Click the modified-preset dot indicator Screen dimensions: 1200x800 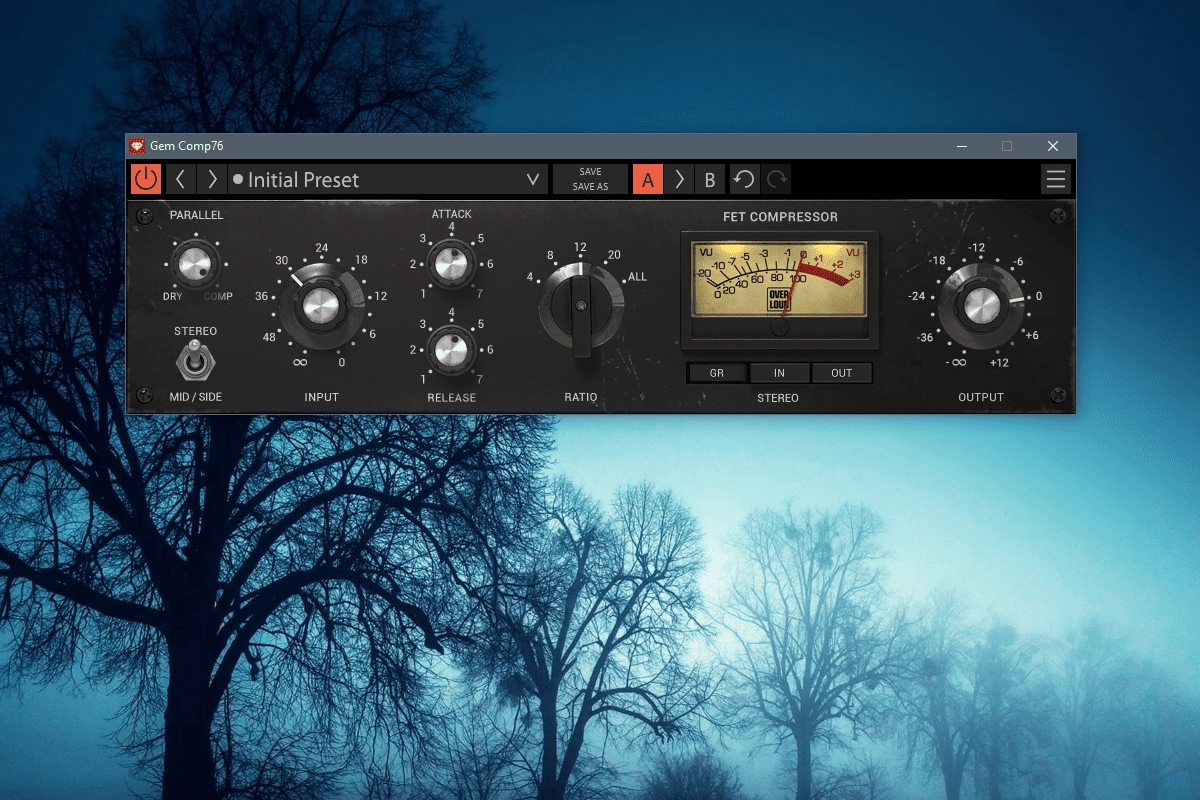point(238,180)
